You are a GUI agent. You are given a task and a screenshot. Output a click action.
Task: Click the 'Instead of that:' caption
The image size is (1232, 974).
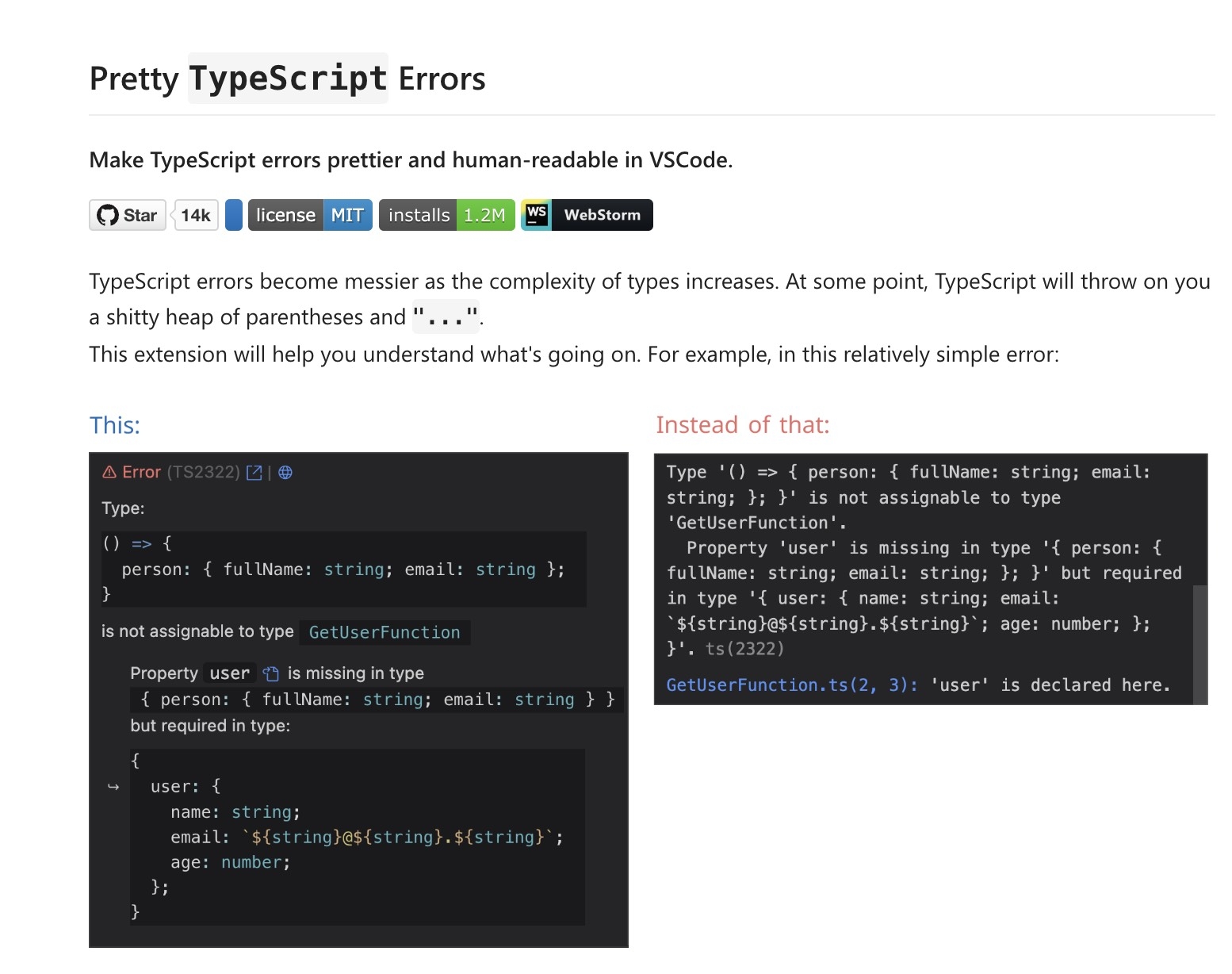(x=743, y=425)
